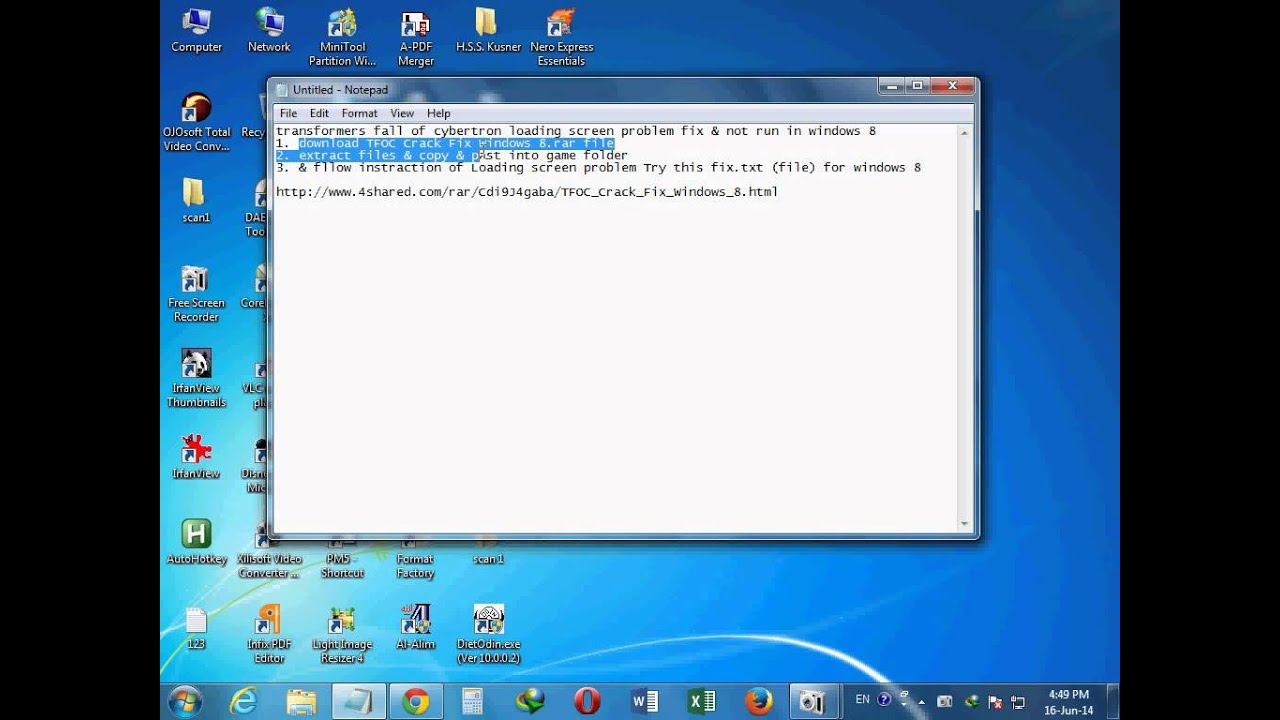
Task: Select the H.S.S. Kusner folder icon
Action: point(488,32)
